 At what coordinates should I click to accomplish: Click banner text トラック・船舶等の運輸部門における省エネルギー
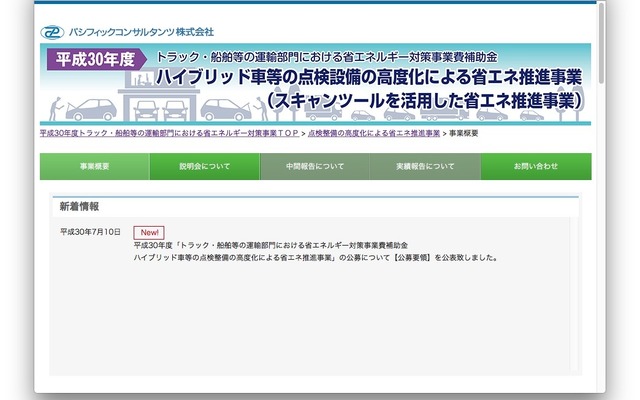[327, 57]
